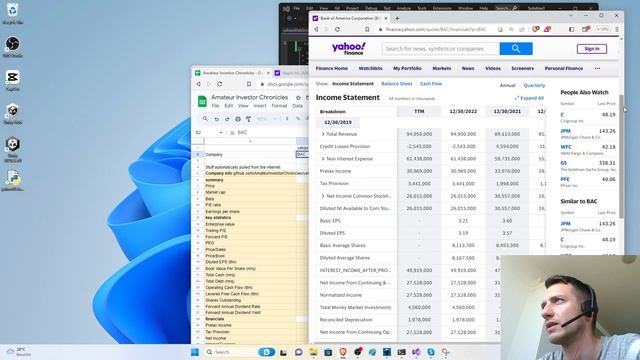Expand the Non Interest Expense row
The height and width of the screenshot is (360, 640).
pos(323,159)
